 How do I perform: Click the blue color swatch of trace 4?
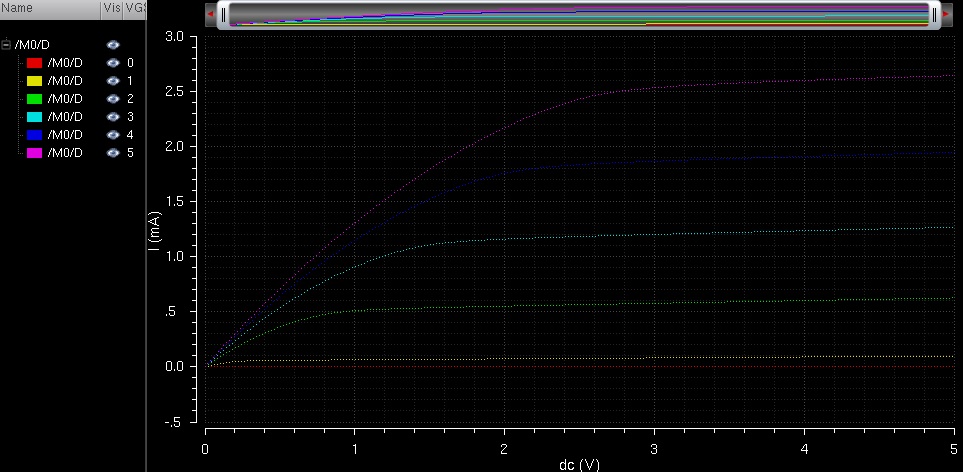[x=33, y=135]
